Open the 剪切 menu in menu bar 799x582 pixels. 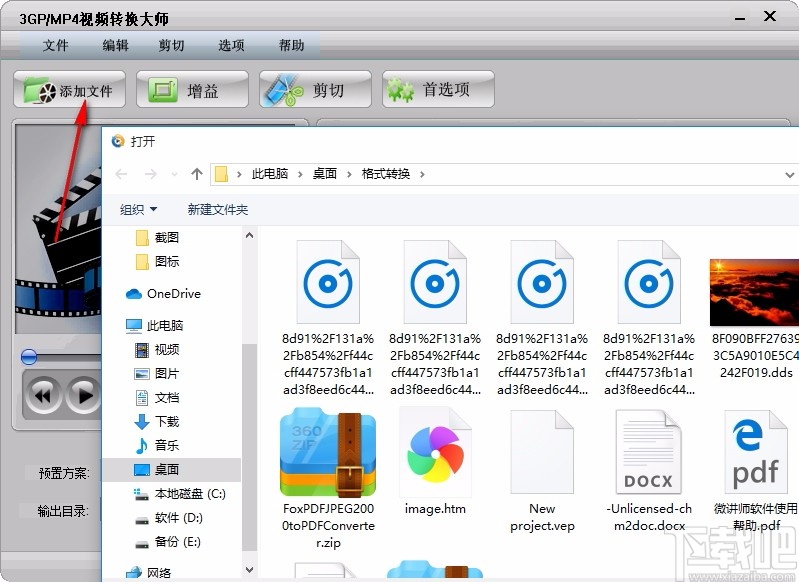click(171, 45)
